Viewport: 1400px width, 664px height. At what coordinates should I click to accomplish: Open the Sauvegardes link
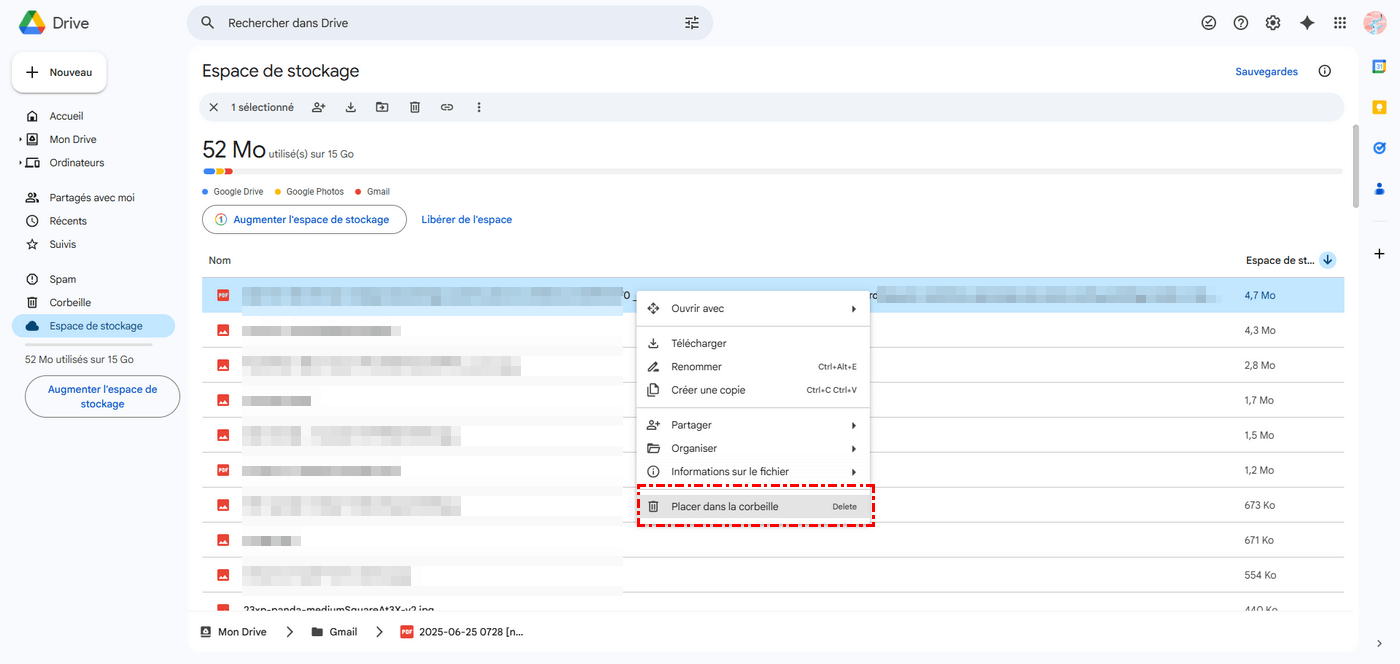click(1266, 71)
